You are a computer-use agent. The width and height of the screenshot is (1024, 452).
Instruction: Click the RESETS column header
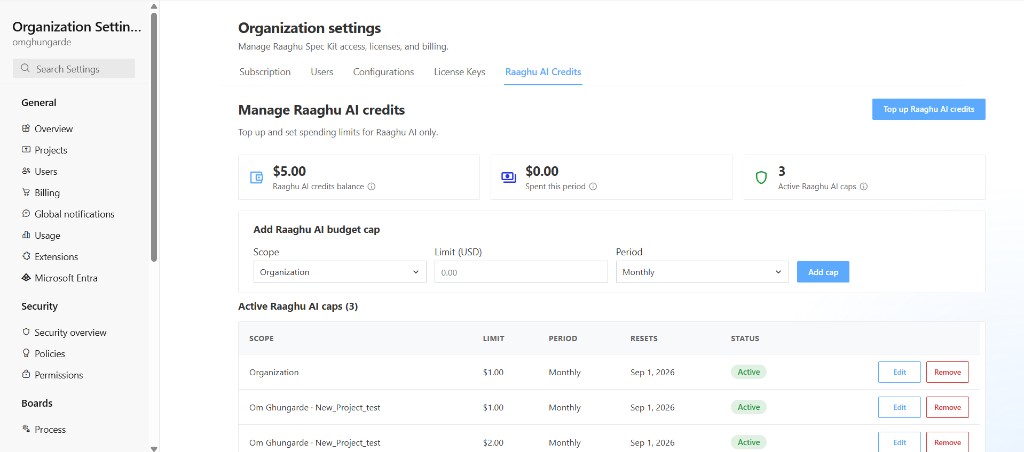[644, 338]
